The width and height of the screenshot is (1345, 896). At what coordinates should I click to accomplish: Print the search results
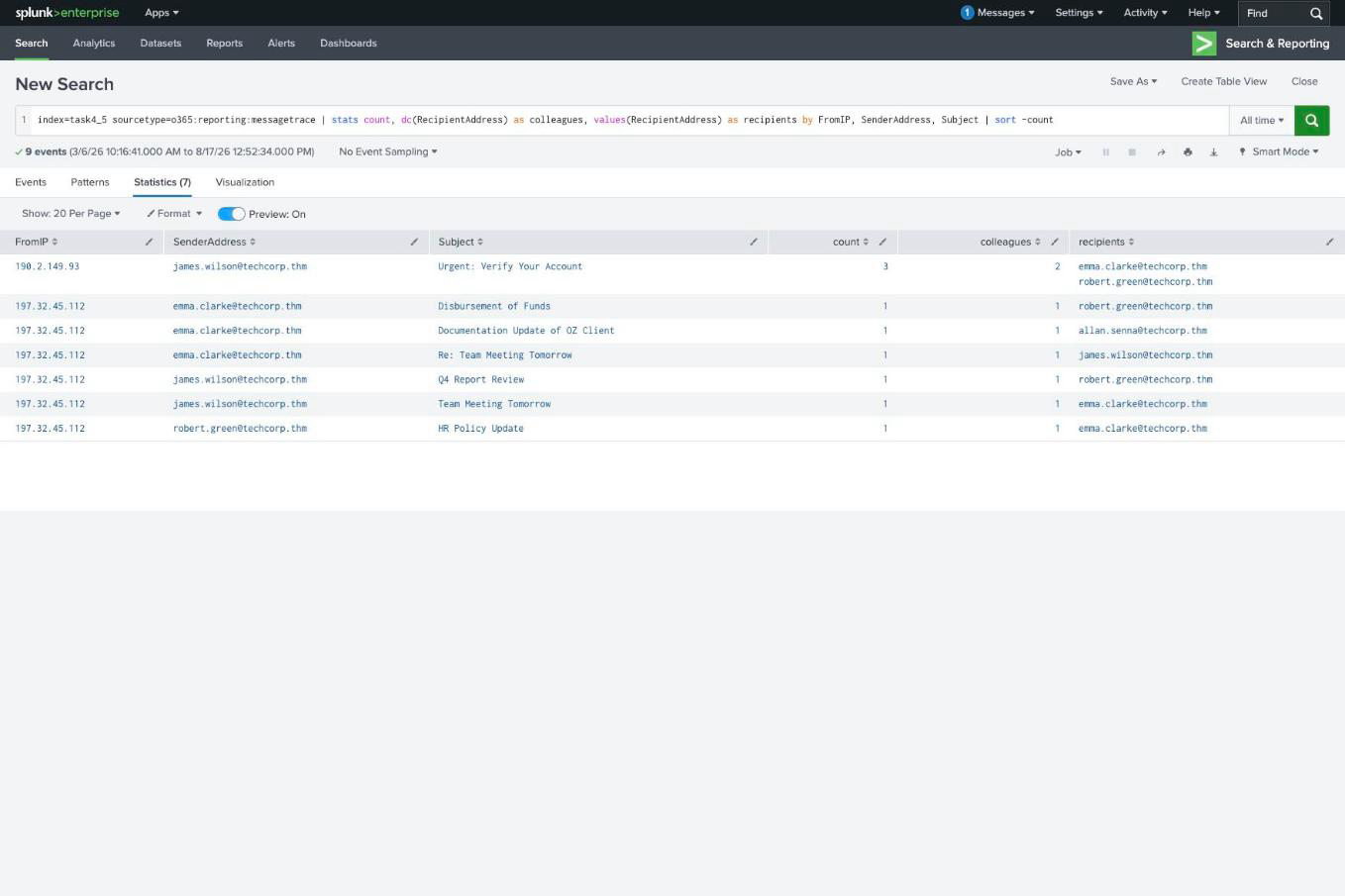1188,151
